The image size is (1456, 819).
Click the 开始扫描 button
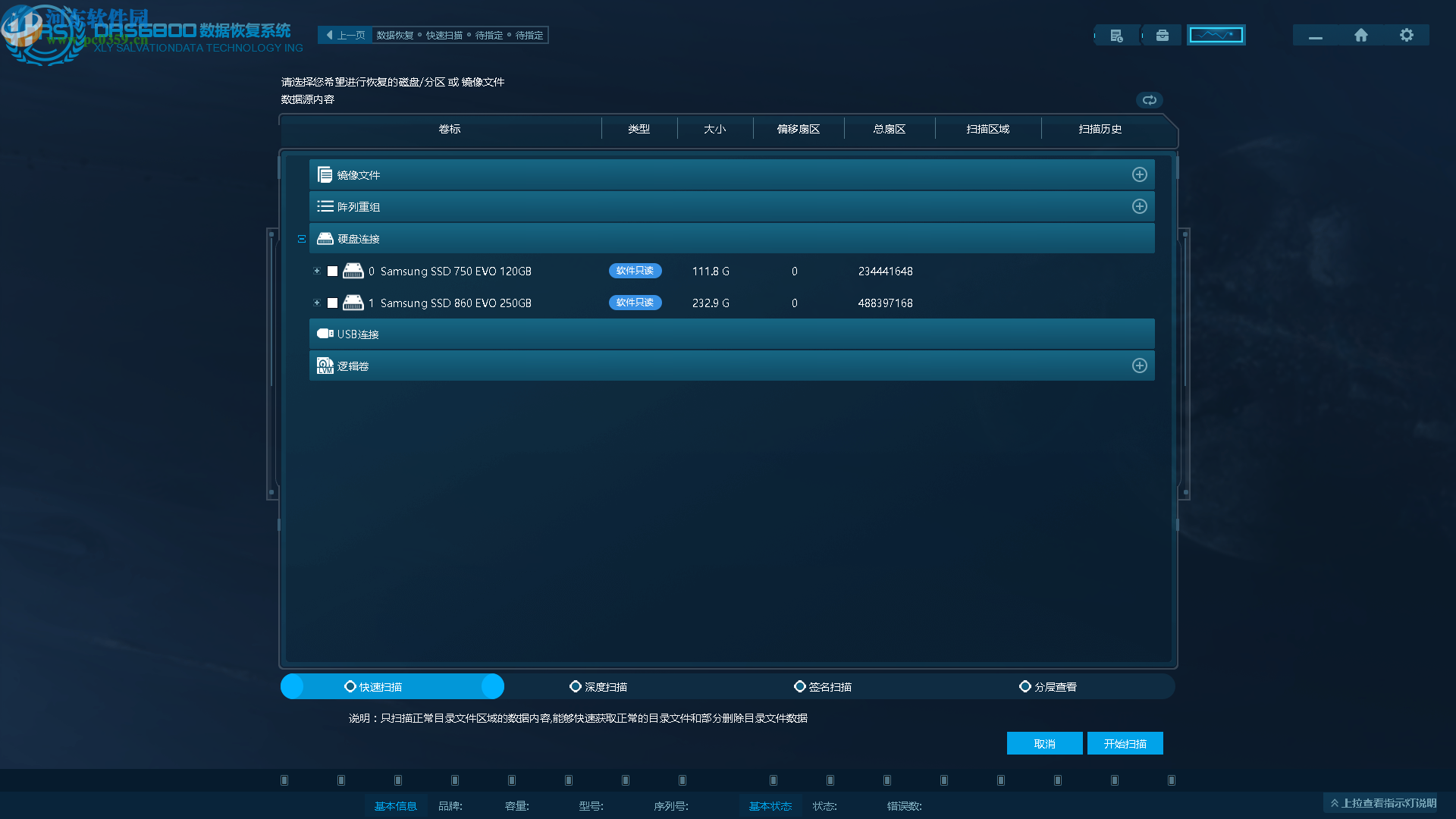point(1125,744)
